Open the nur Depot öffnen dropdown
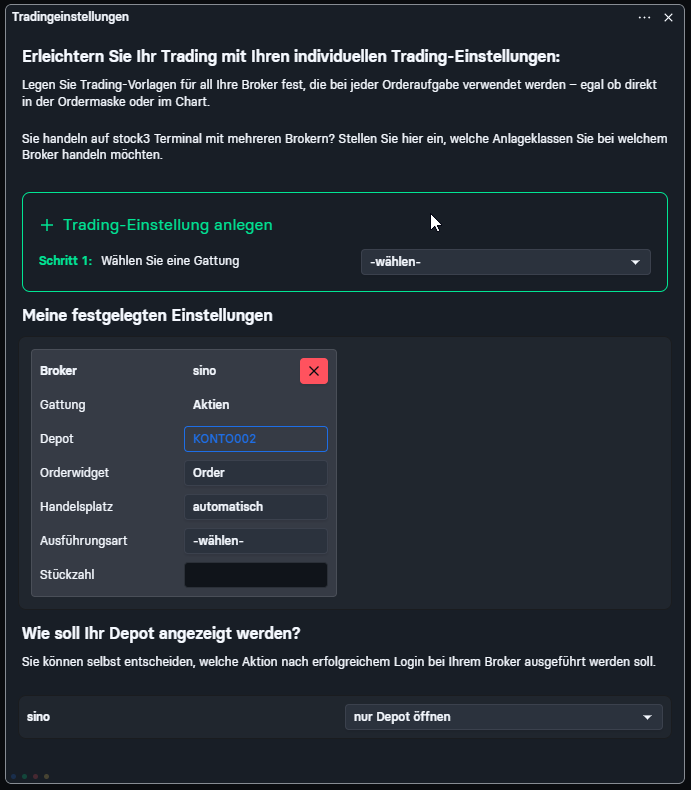This screenshot has height=790, width=691. [x=504, y=717]
